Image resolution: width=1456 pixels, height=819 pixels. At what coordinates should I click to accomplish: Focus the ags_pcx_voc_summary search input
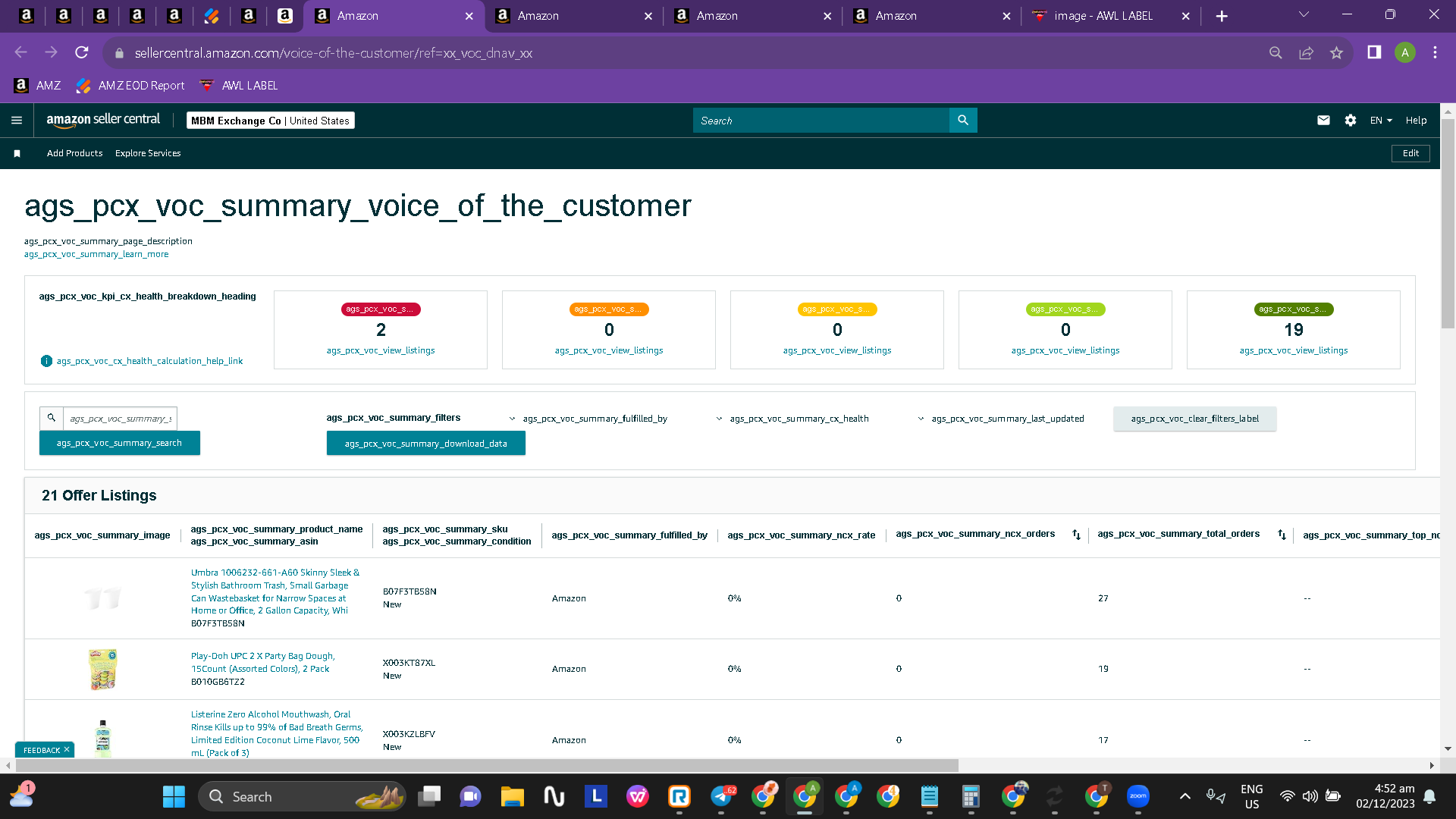pos(121,418)
